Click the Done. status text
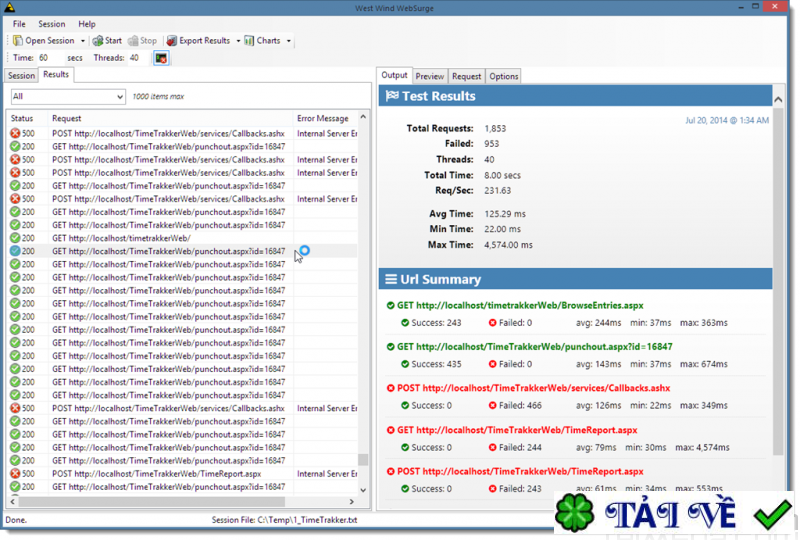Image resolution: width=800 pixels, height=540 pixels. [x=16, y=520]
